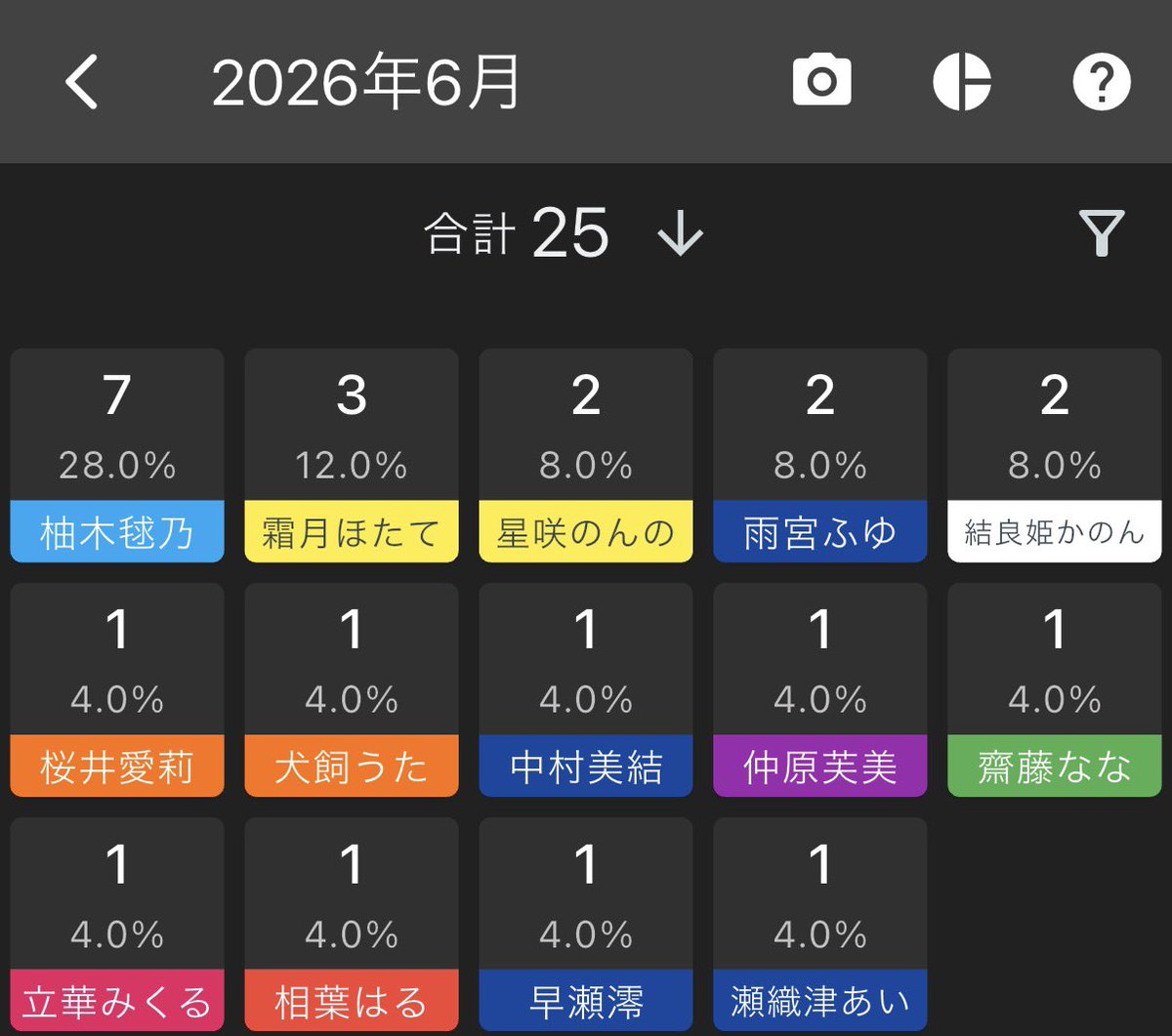
Task: Click the 2026年6月 title
Action: pyautogui.click(x=366, y=83)
